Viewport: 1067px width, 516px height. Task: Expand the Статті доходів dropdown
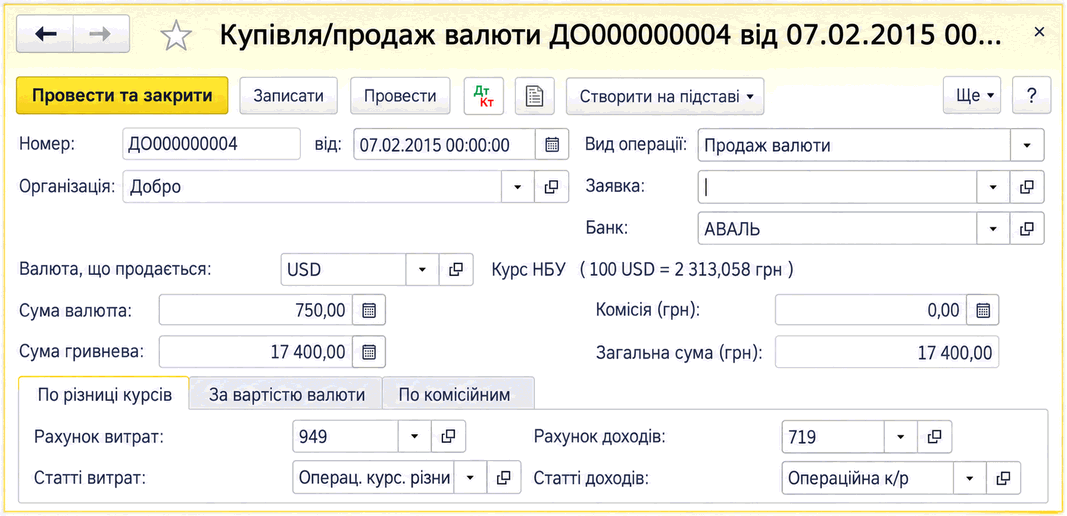pyautogui.click(x=971, y=478)
